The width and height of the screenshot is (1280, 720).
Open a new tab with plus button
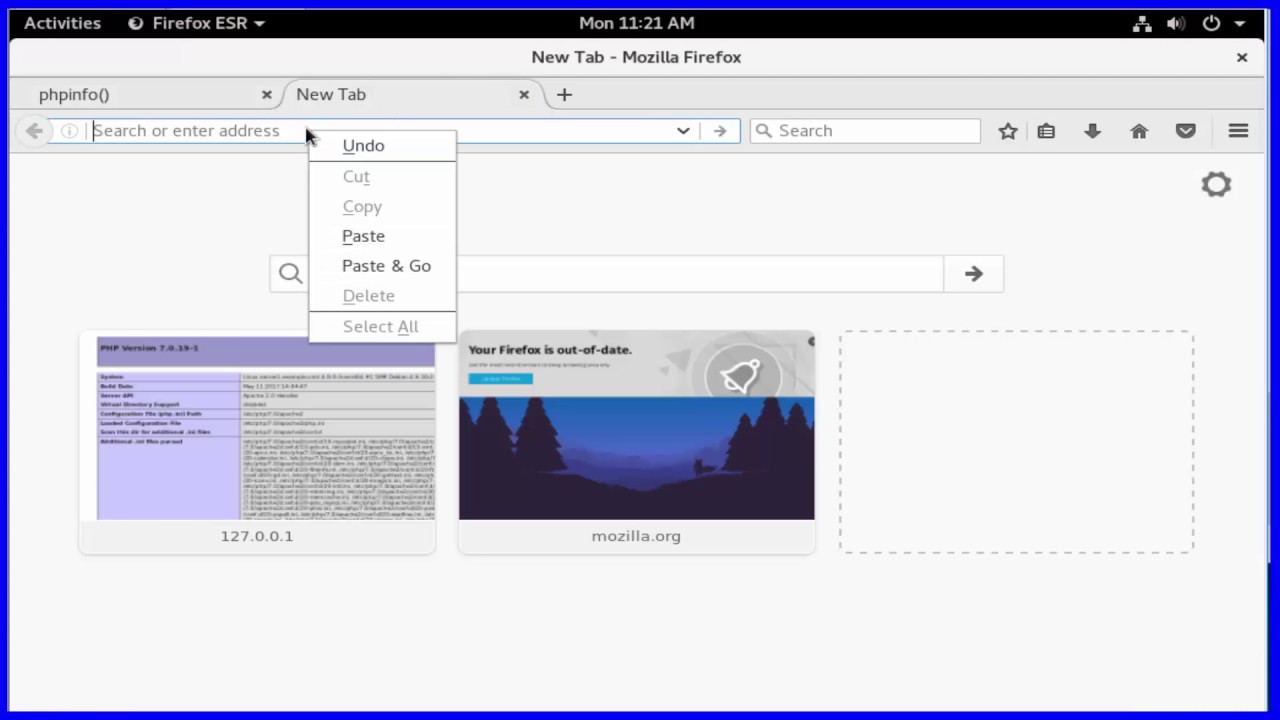(x=564, y=94)
